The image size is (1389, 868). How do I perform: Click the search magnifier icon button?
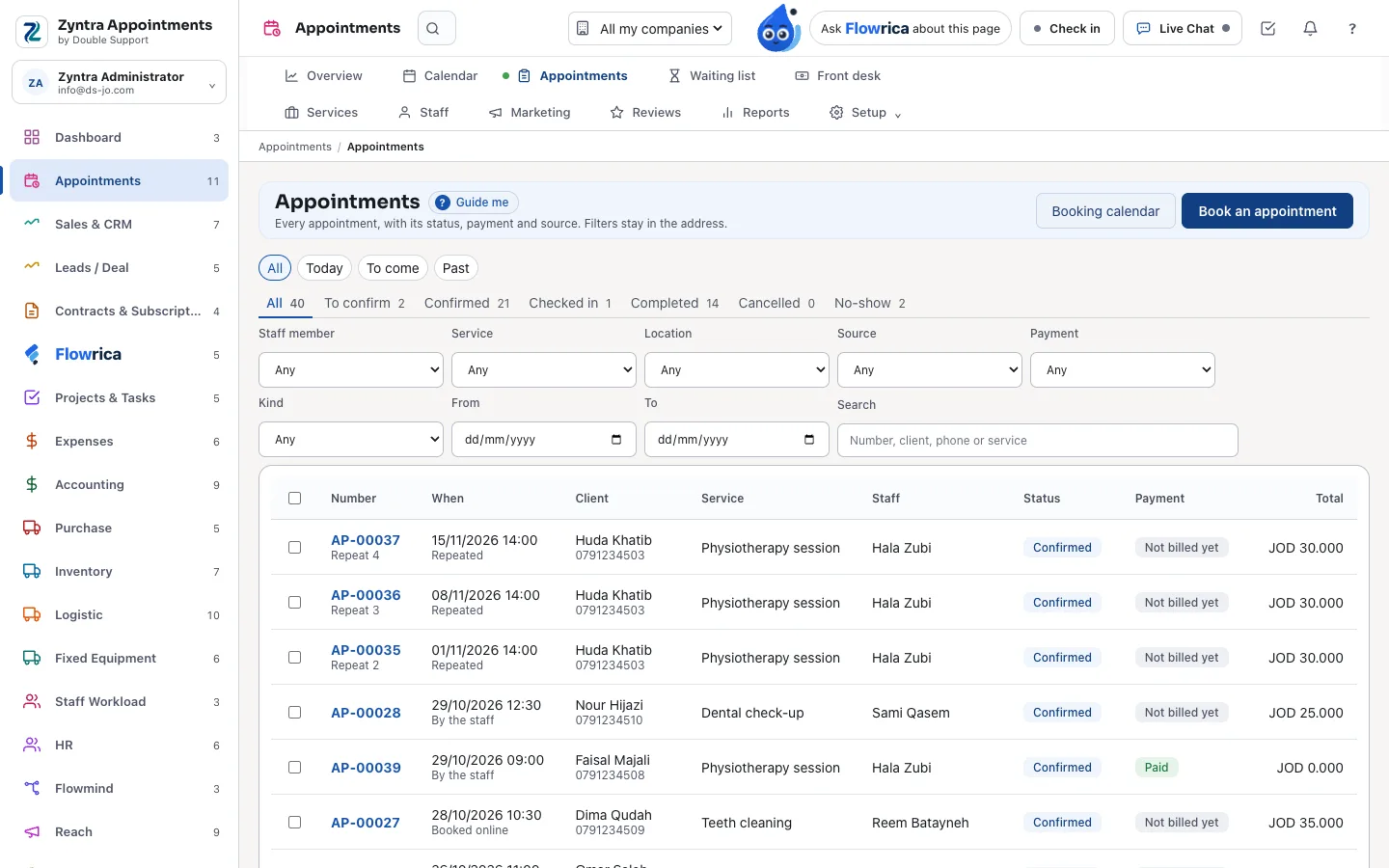[x=436, y=29]
